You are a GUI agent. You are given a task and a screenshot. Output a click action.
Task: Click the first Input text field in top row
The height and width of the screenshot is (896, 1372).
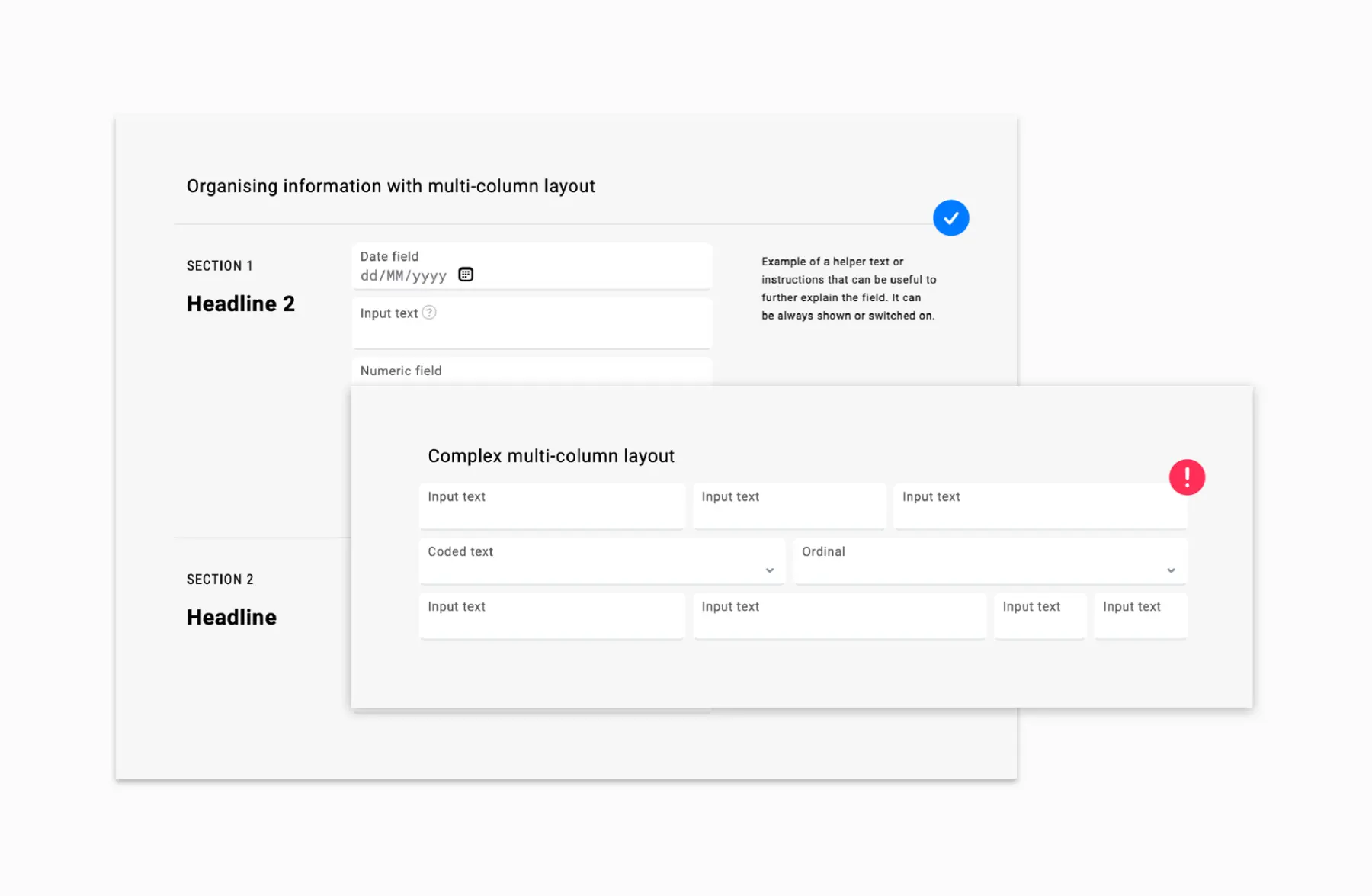(551, 506)
